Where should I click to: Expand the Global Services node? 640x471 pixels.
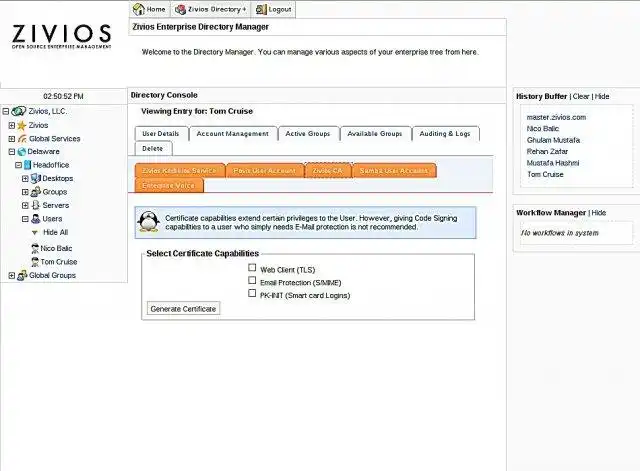point(12,139)
